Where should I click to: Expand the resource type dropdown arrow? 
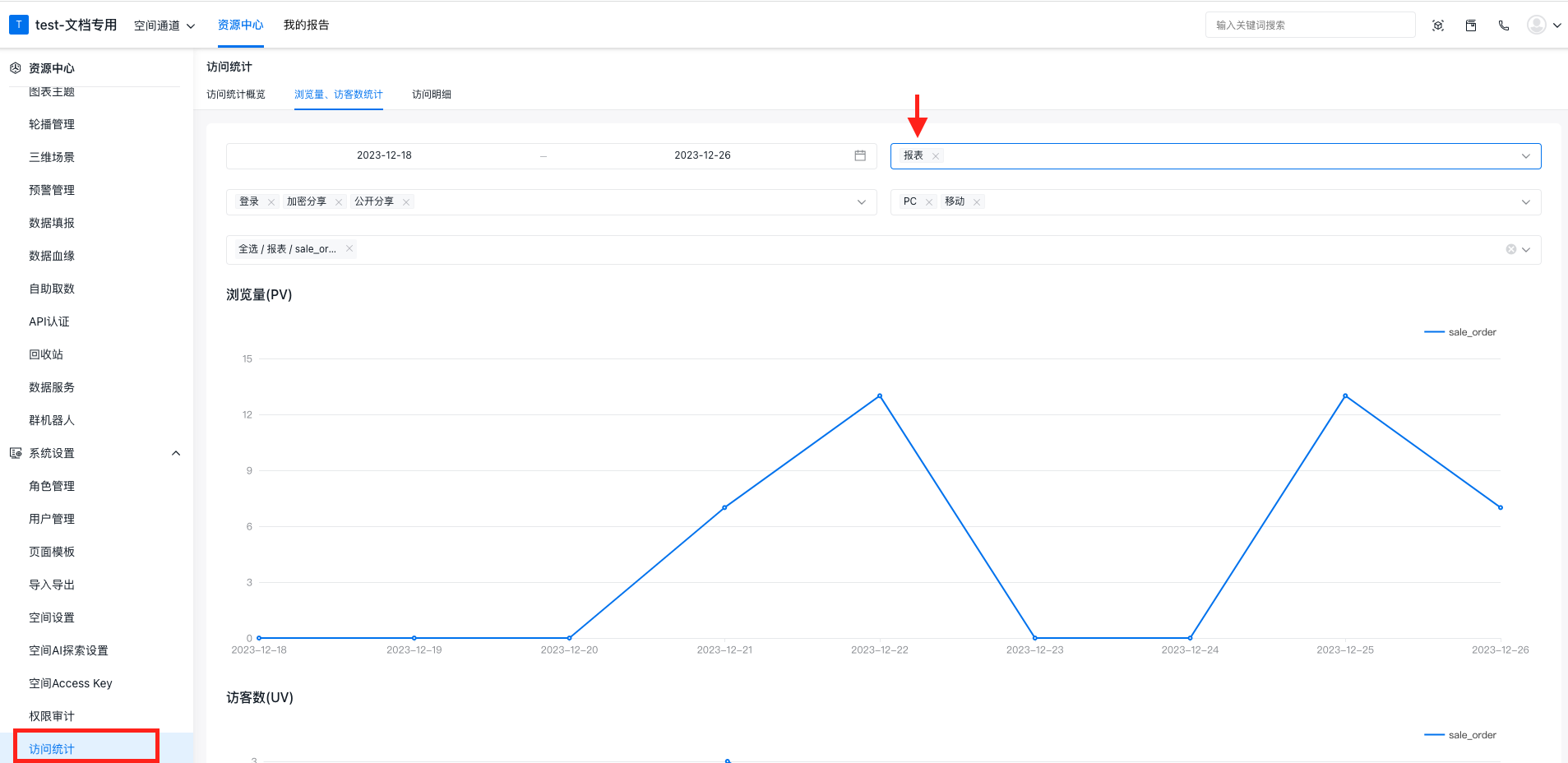coord(1526,156)
